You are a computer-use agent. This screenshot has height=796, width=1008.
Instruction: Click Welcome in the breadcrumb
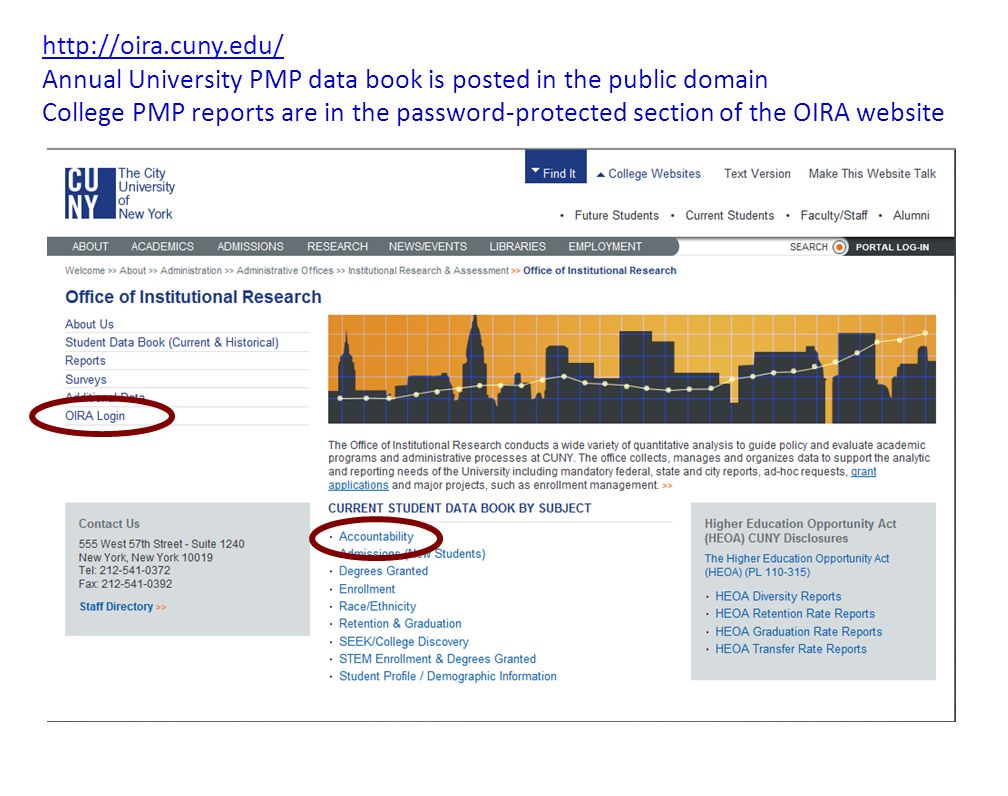[x=85, y=271]
